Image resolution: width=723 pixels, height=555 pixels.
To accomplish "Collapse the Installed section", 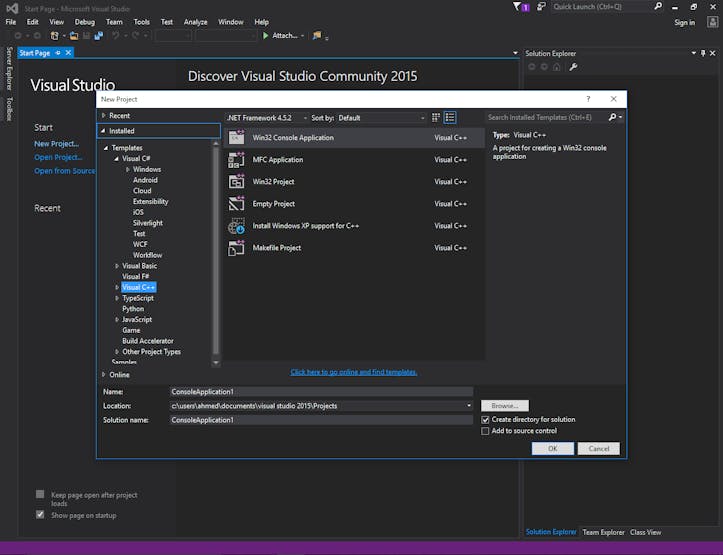I will [103, 131].
